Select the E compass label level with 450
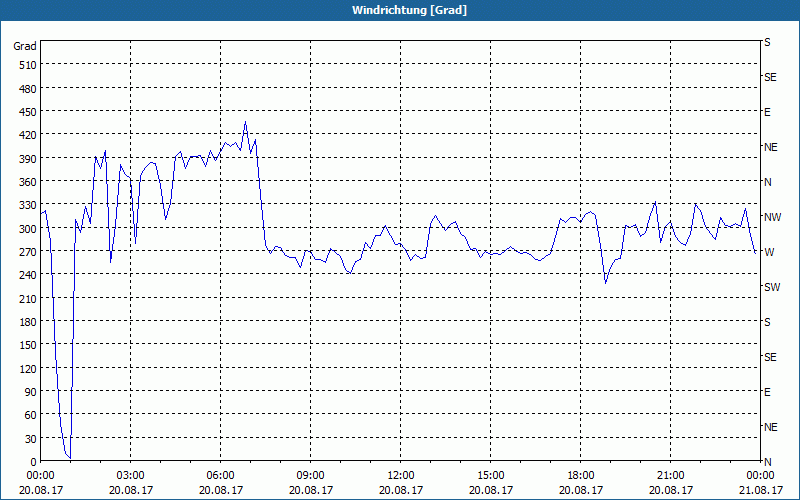Viewport: 800px width, 500px height. click(767, 112)
